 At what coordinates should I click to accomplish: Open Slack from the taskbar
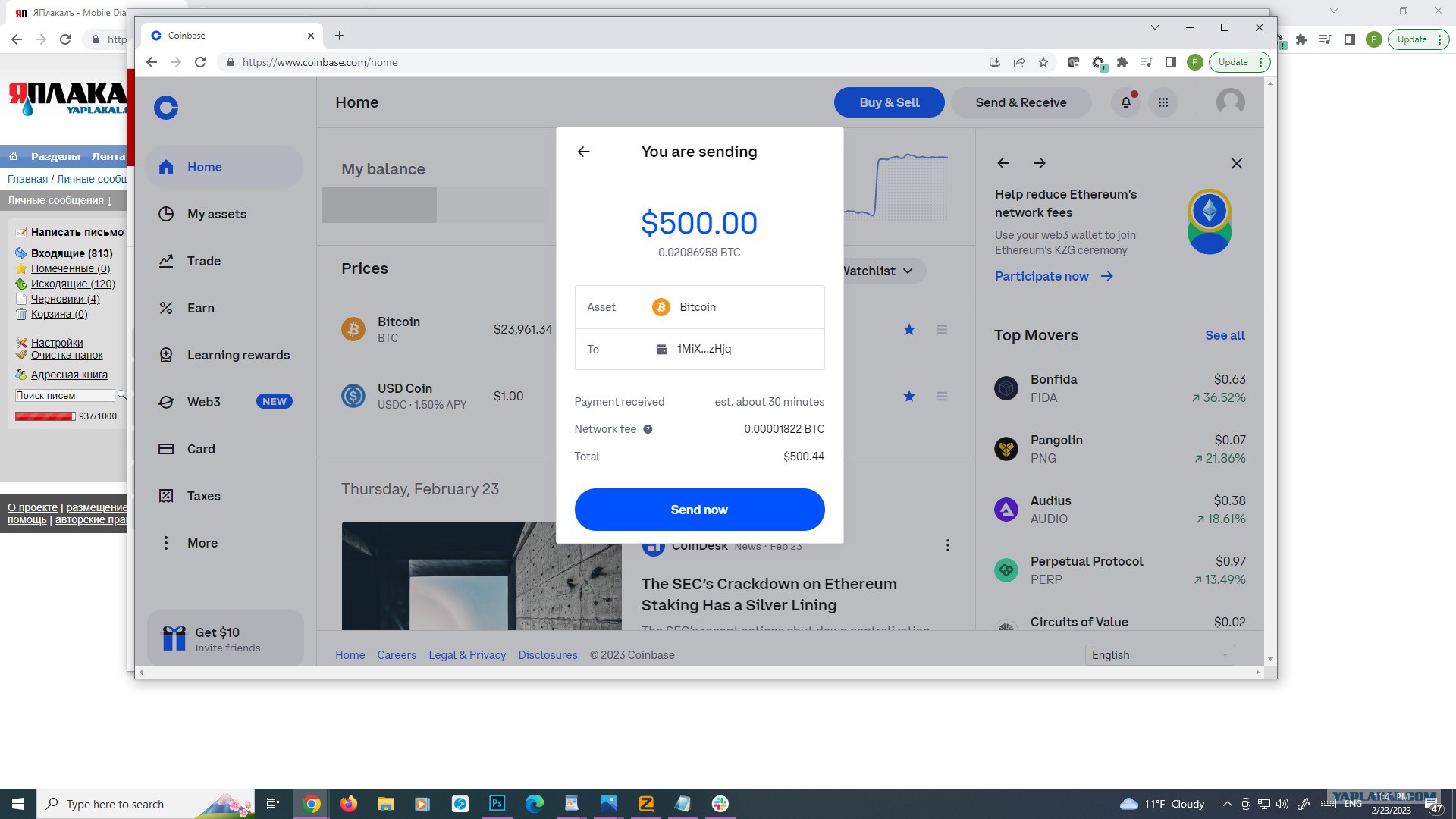(x=720, y=804)
